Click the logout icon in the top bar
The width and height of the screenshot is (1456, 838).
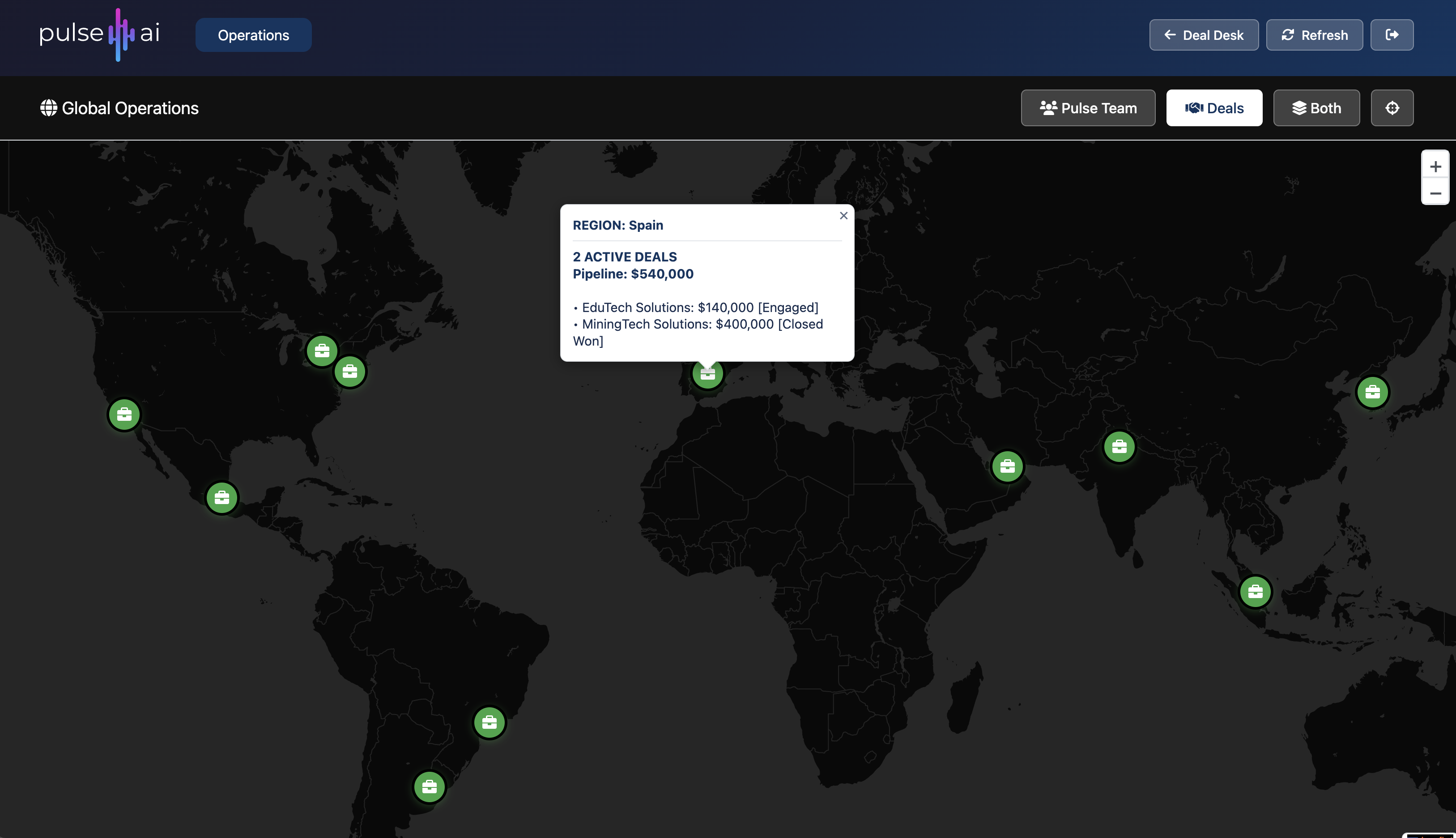point(1392,34)
